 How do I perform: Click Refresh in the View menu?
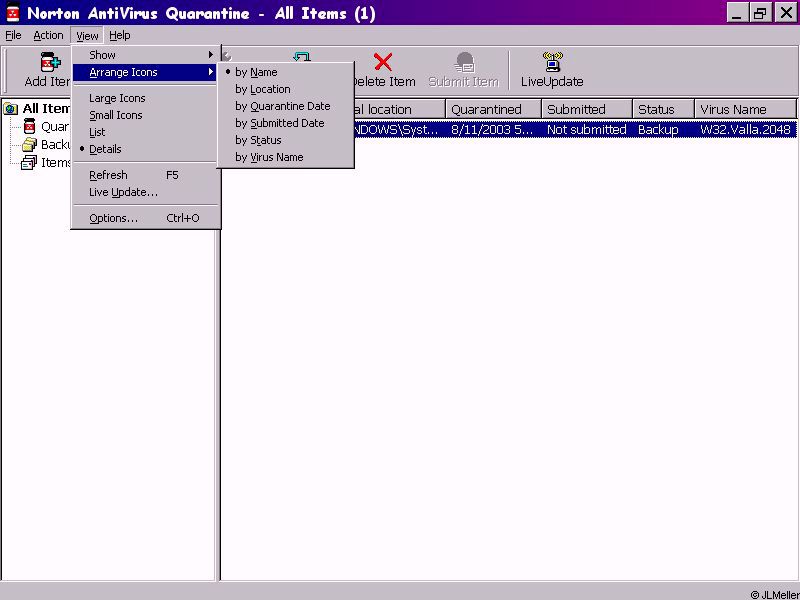(x=108, y=175)
